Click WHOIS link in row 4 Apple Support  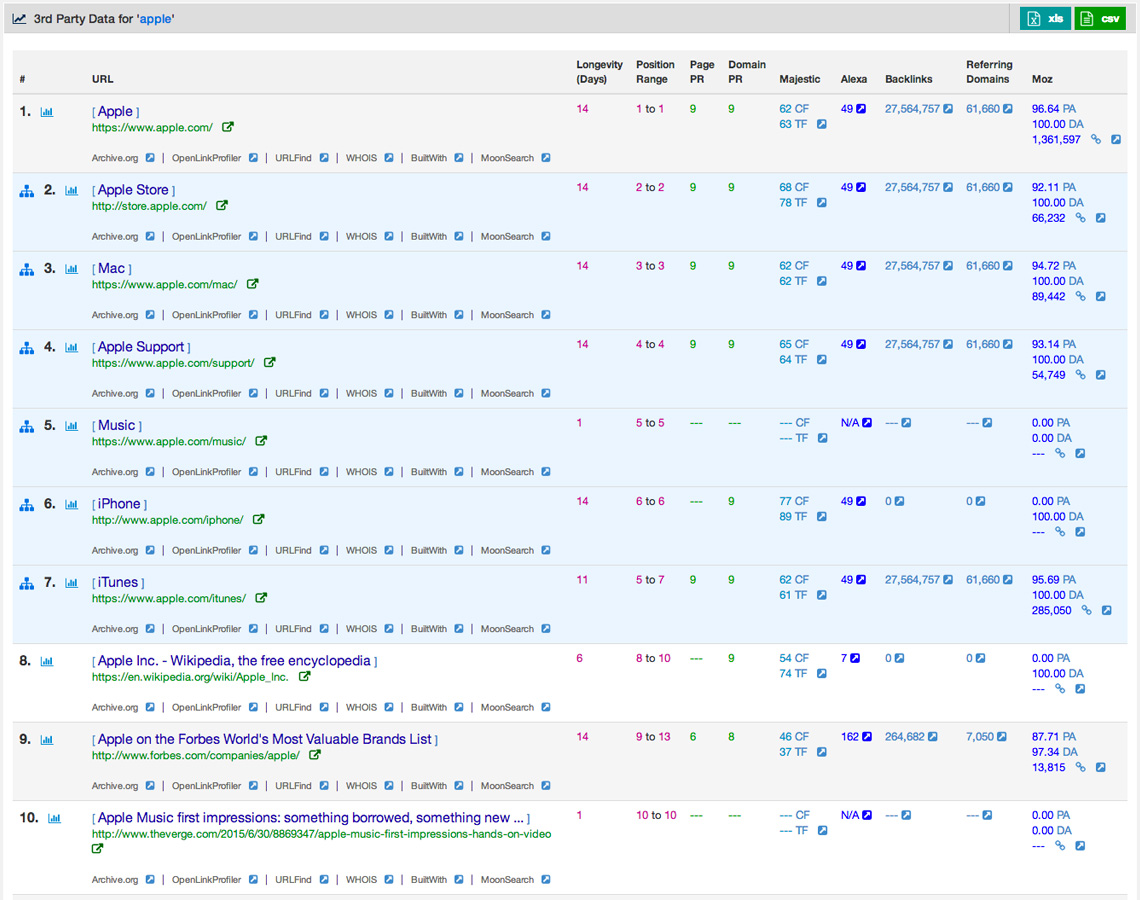pos(361,393)
